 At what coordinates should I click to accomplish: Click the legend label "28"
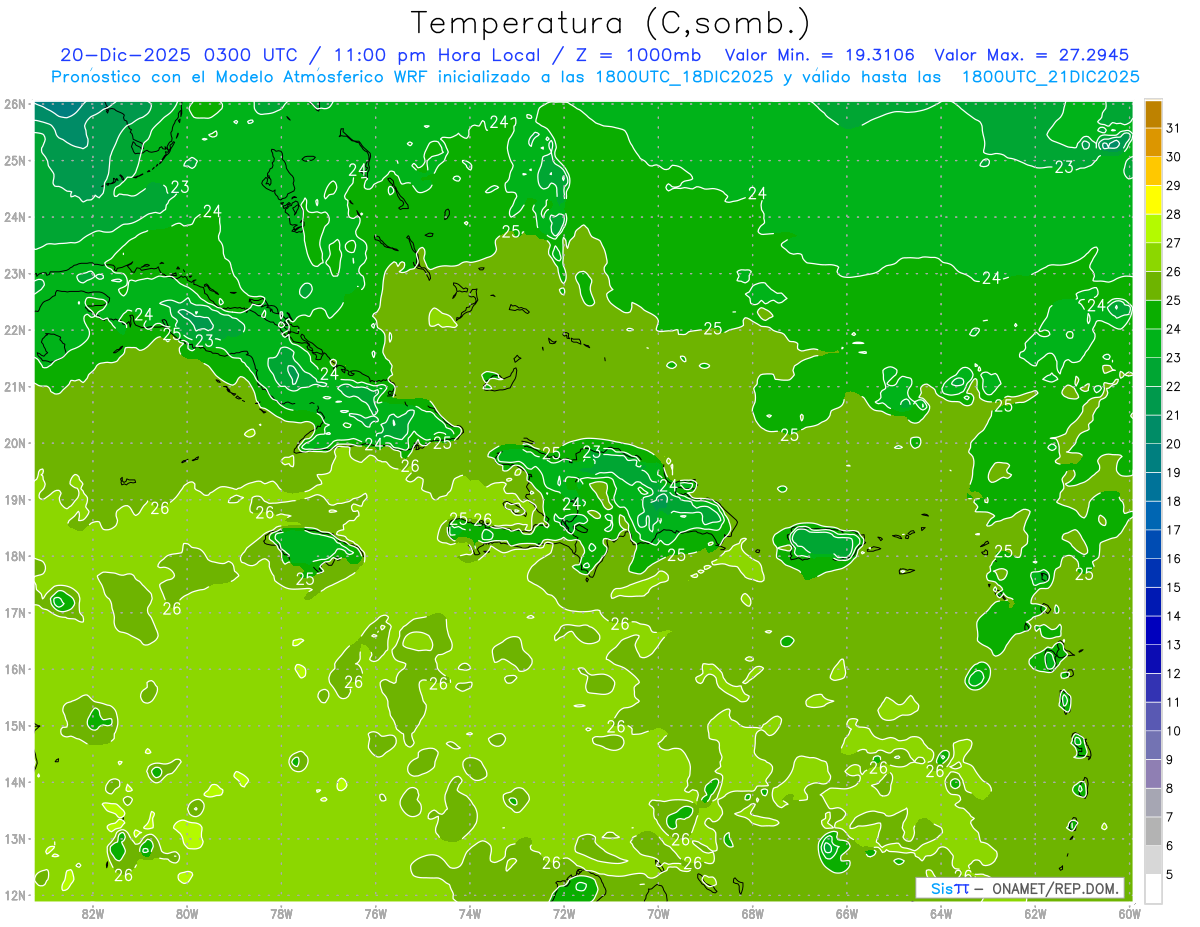pyautogui.click(x=1173, y=214)
